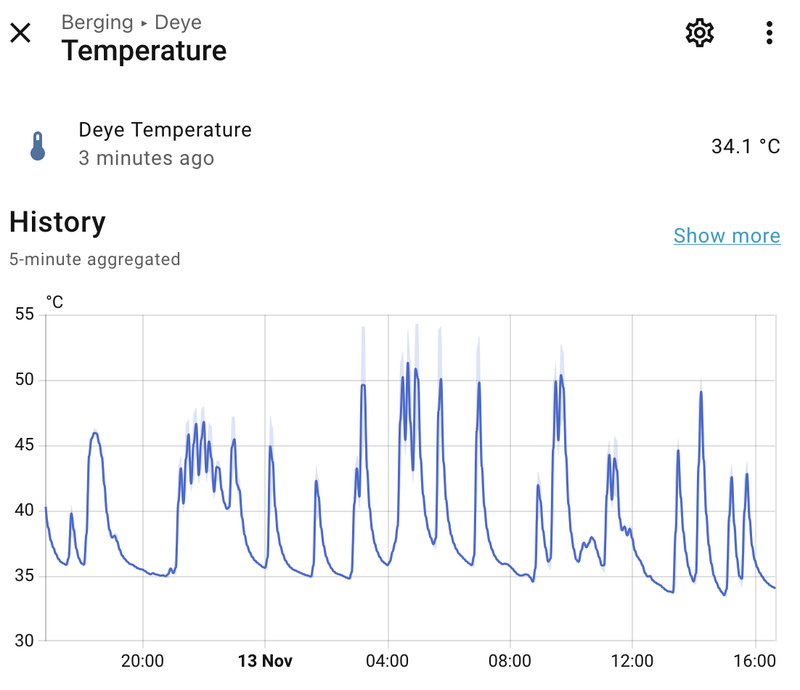Click the 20:00 time axis label
Screen dimensions: 800x690
pyautogui.click(x=142, y=661)
